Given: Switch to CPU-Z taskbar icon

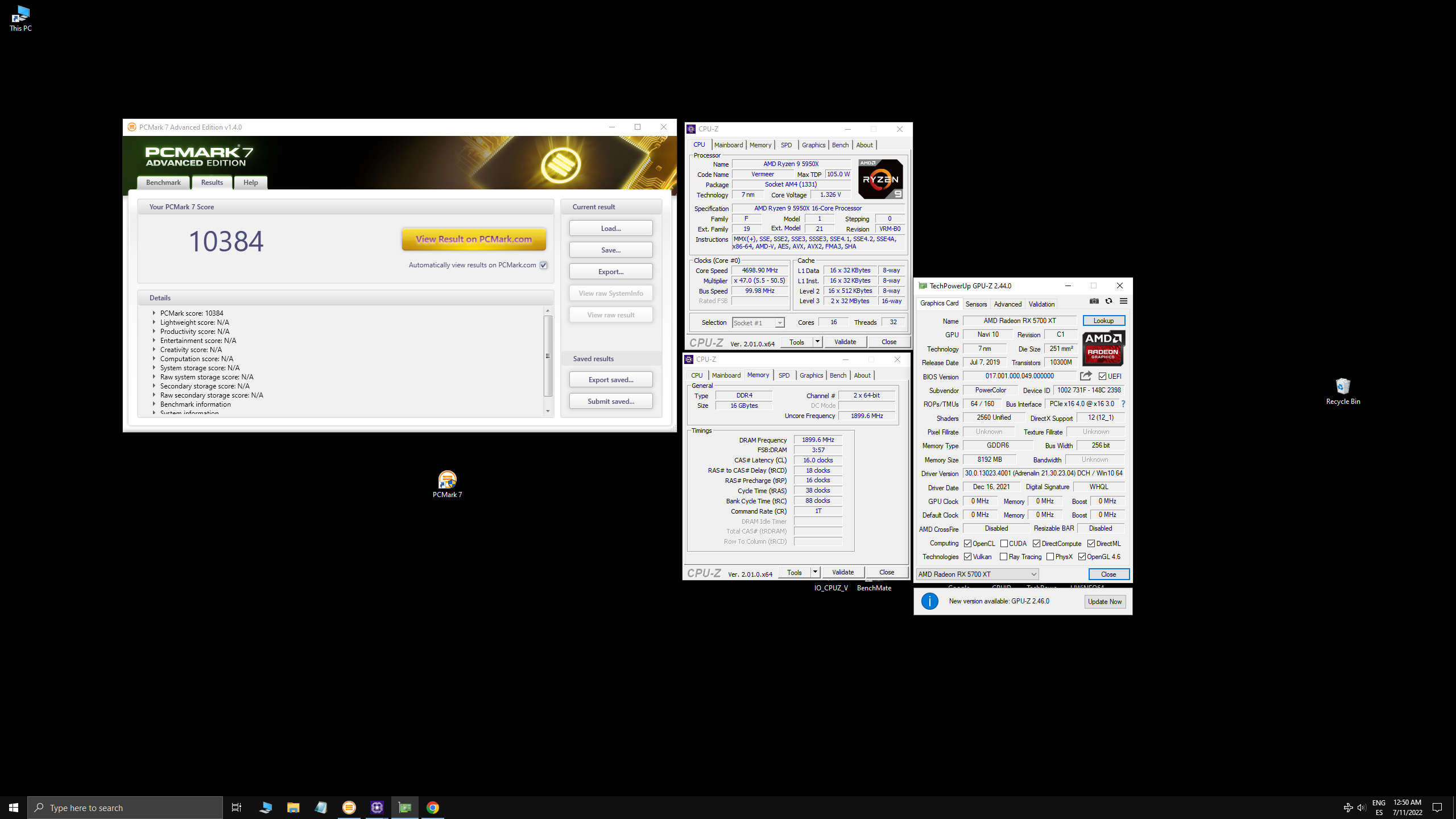Looking at the screenshot, I should (377, 808).
